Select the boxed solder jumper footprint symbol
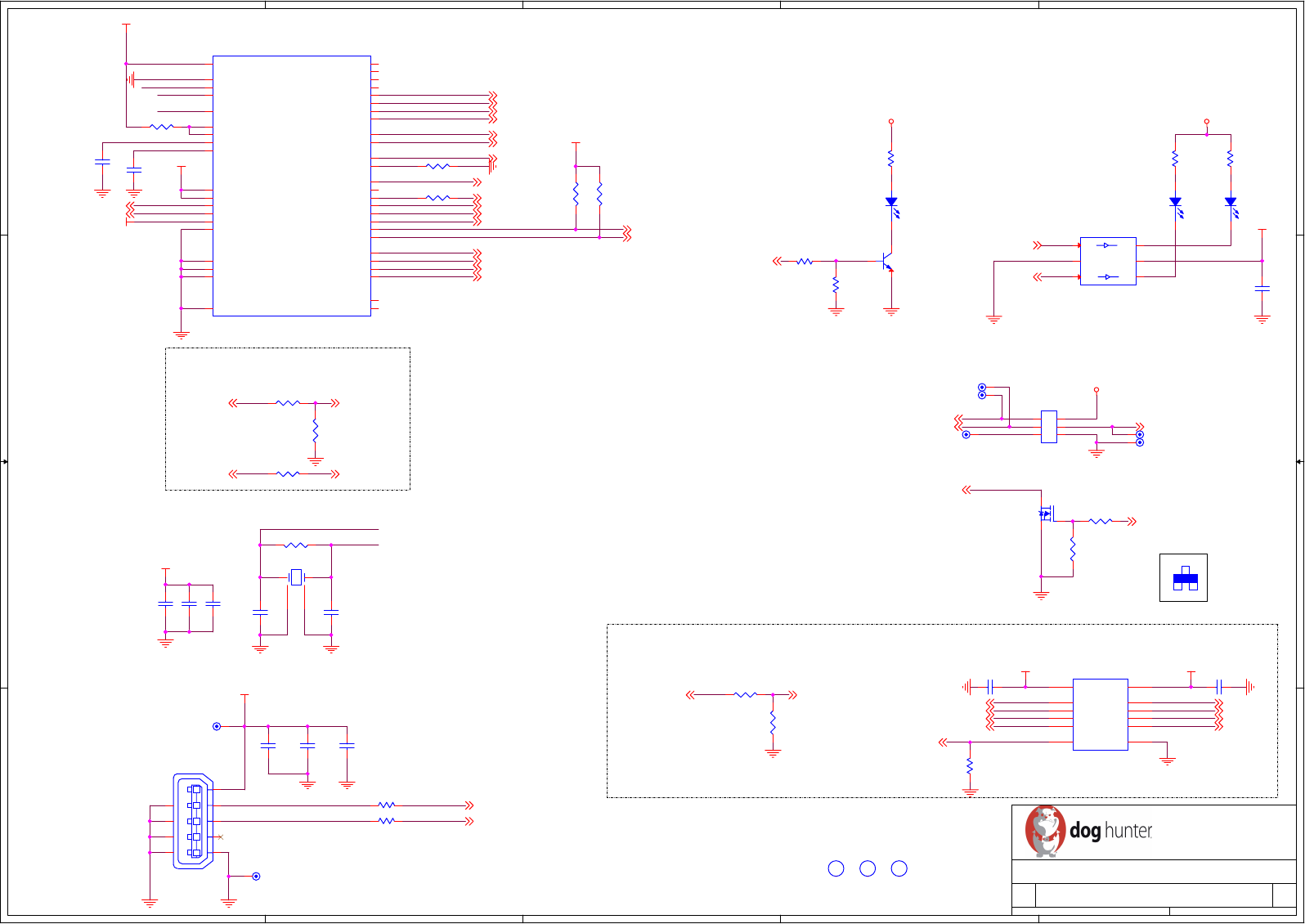Image resolution: width=1305 pixels, height=924 pixels. pos(1183,577)
